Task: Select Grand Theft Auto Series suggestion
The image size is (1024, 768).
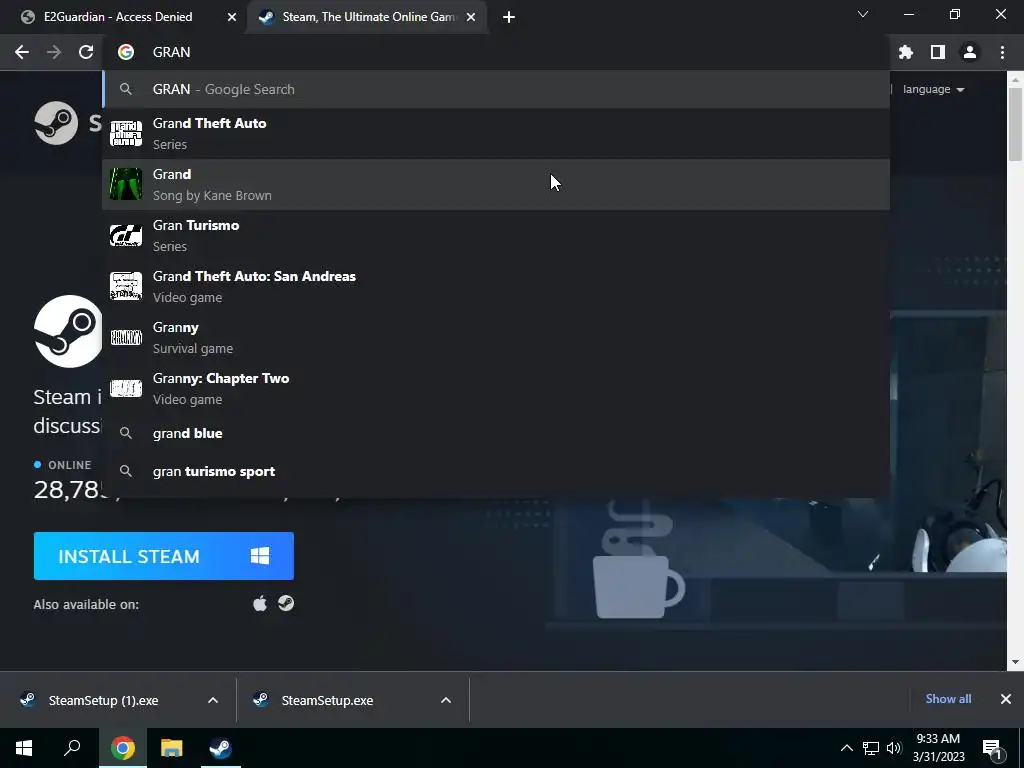Action: pyautogui.click(x=496, y=134)
